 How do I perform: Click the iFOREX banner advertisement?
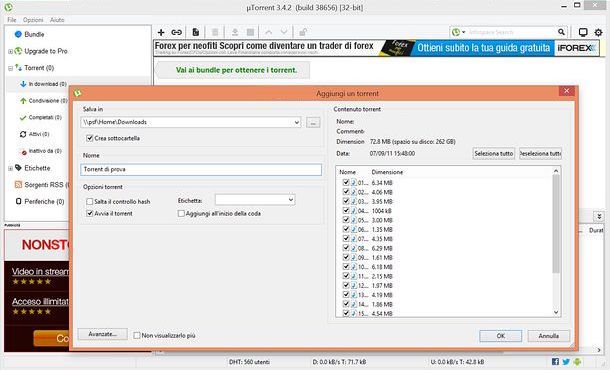(x=376, y=48)
